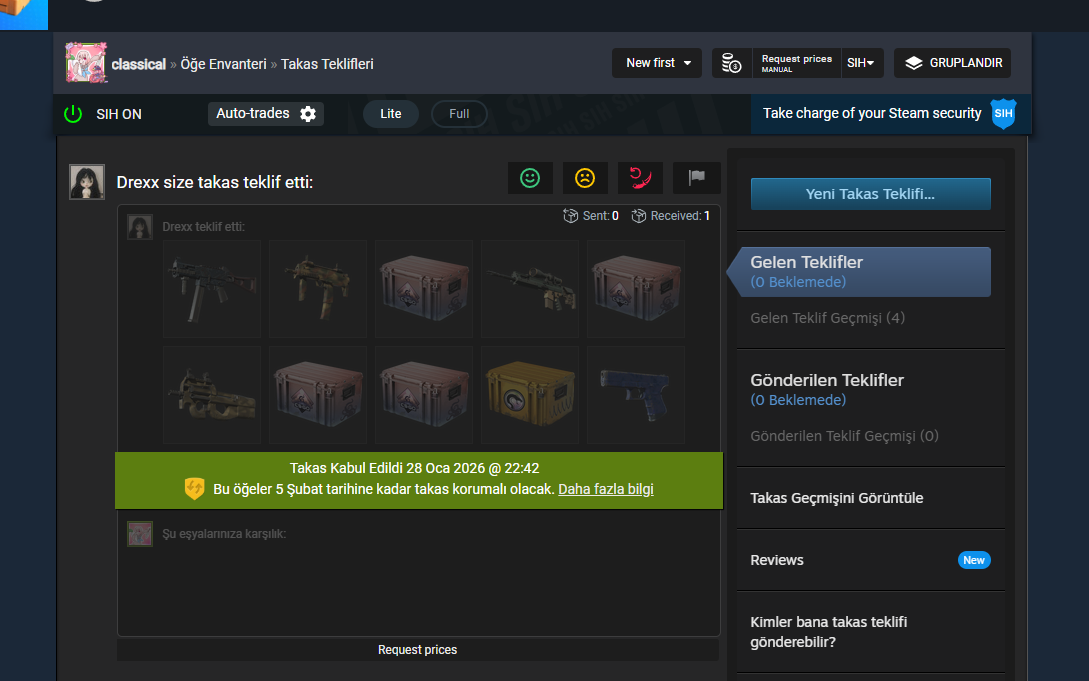Open Auto-trades settings gear
The width and height of the screenshot is (1089, 681).
[x=308, y=114]
